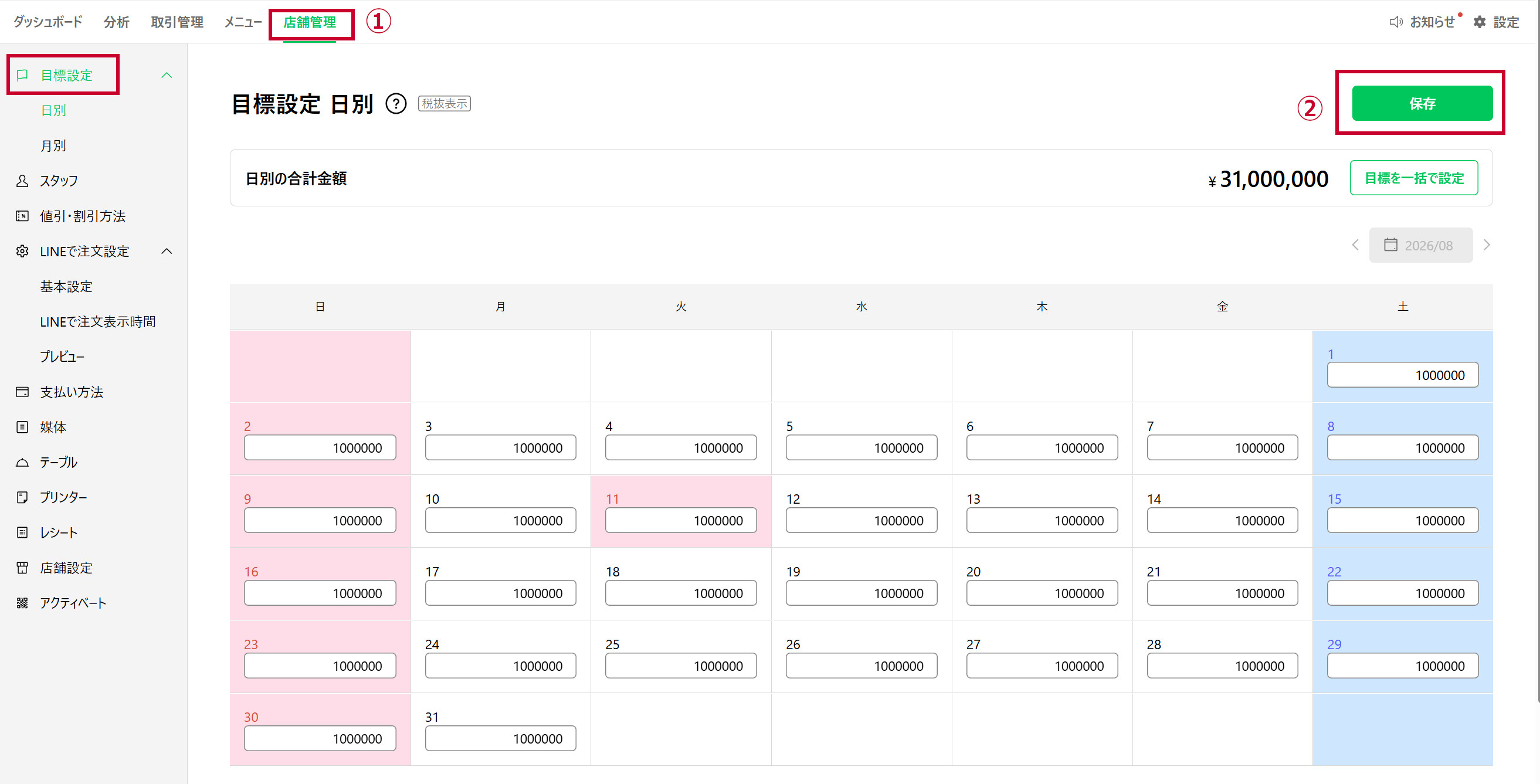Select 月別 in the sidebar
Screen dimensions: 1540x784
53,146
